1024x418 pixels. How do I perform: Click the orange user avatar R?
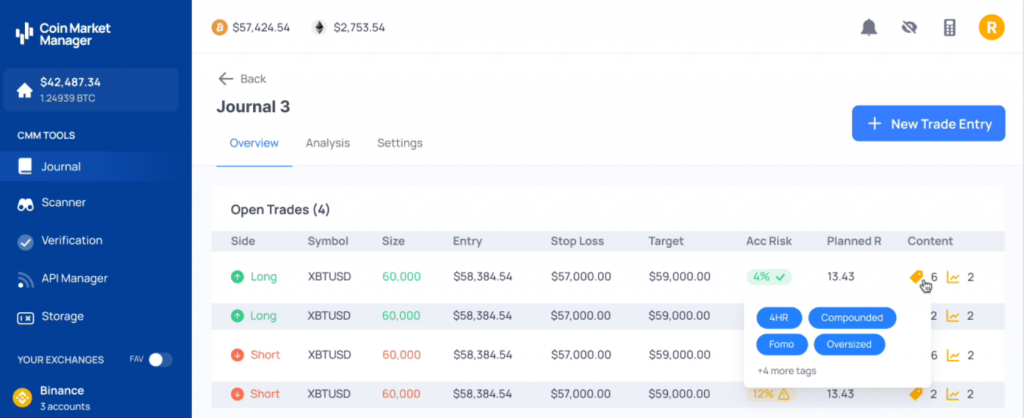(x=990, y=27)
